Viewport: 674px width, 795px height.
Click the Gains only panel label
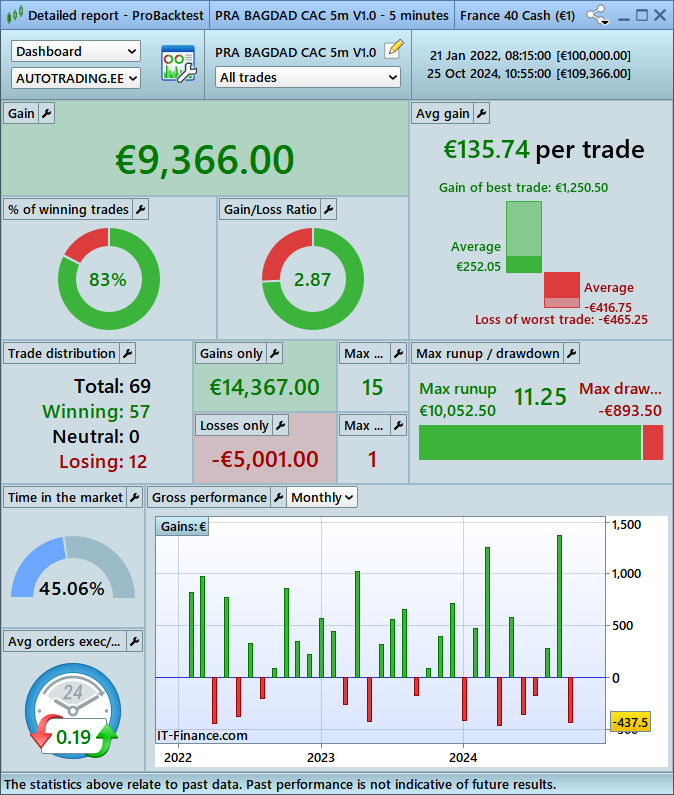231,353
